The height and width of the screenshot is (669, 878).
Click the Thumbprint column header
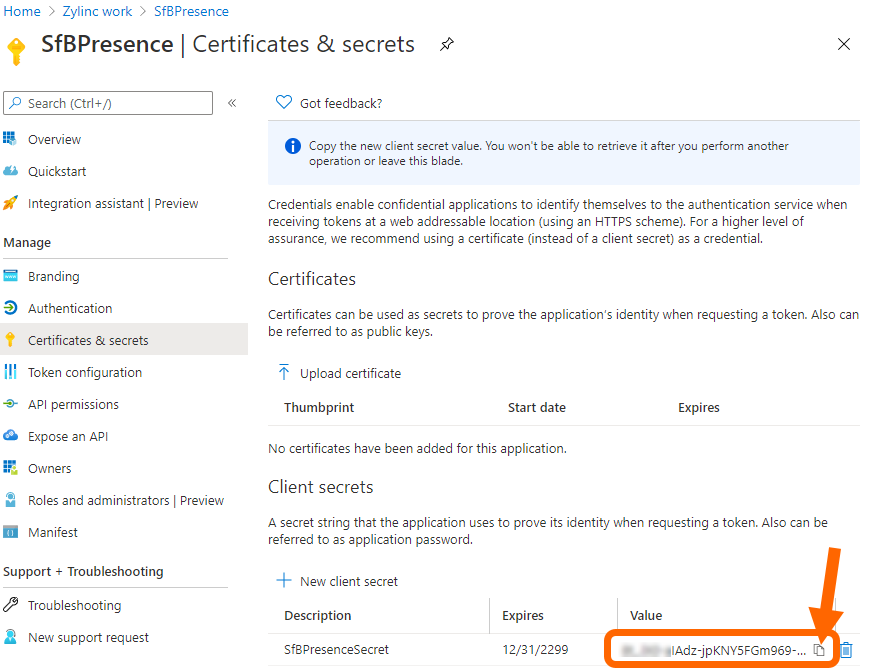(x=319, y=408)
